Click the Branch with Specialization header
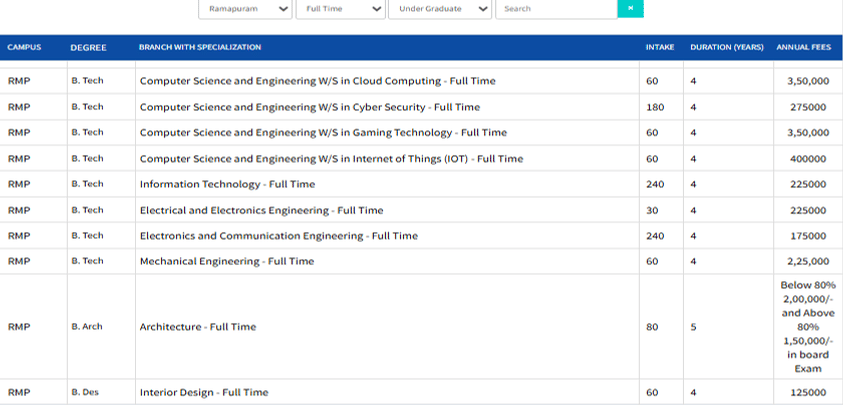Image resolution: width=843 pixels, height=405 pixels. pyautogui.click(x=200, y=47)
